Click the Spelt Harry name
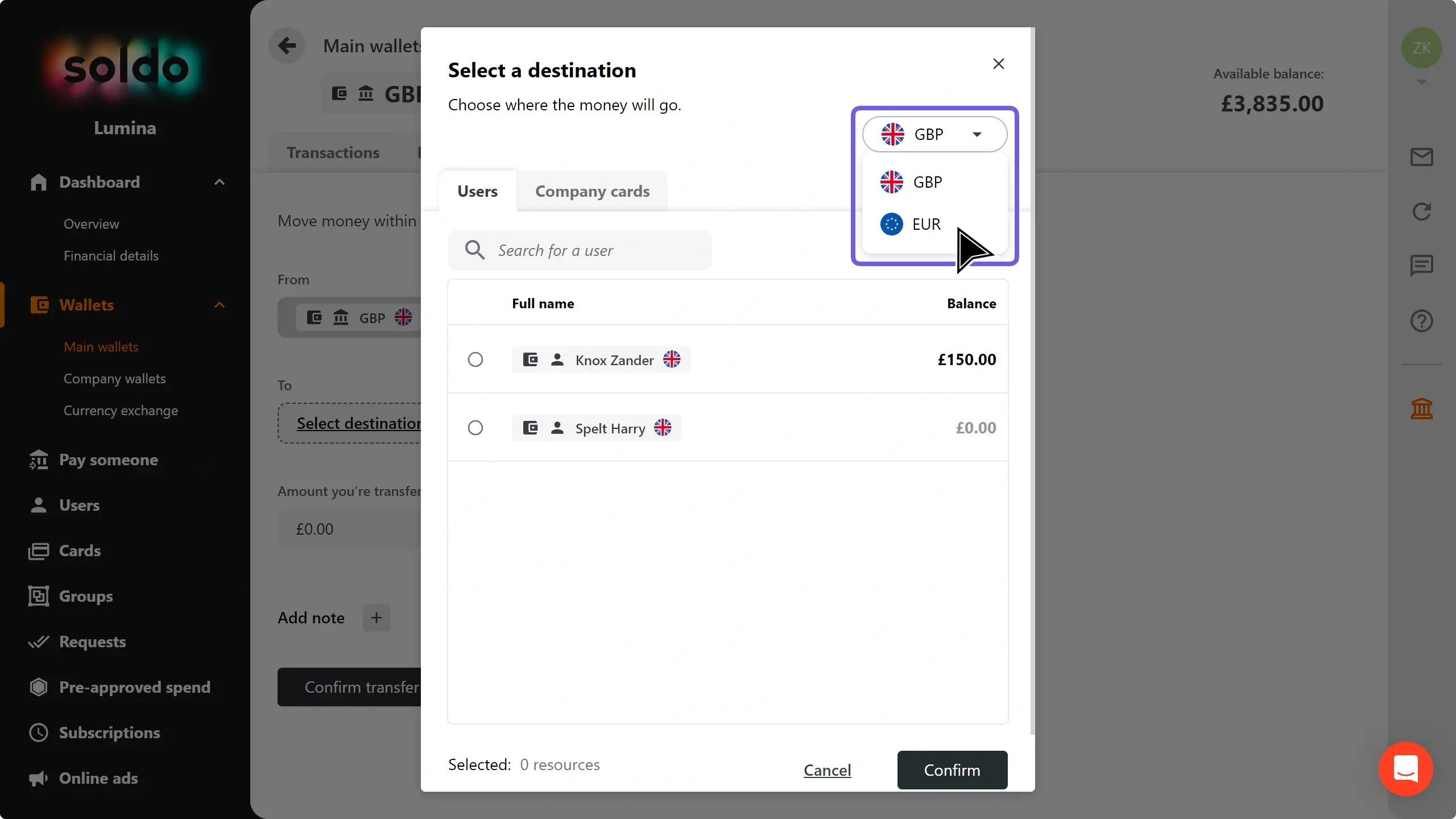The width and height of the screenshot is (1456, 819). (610, 428)
